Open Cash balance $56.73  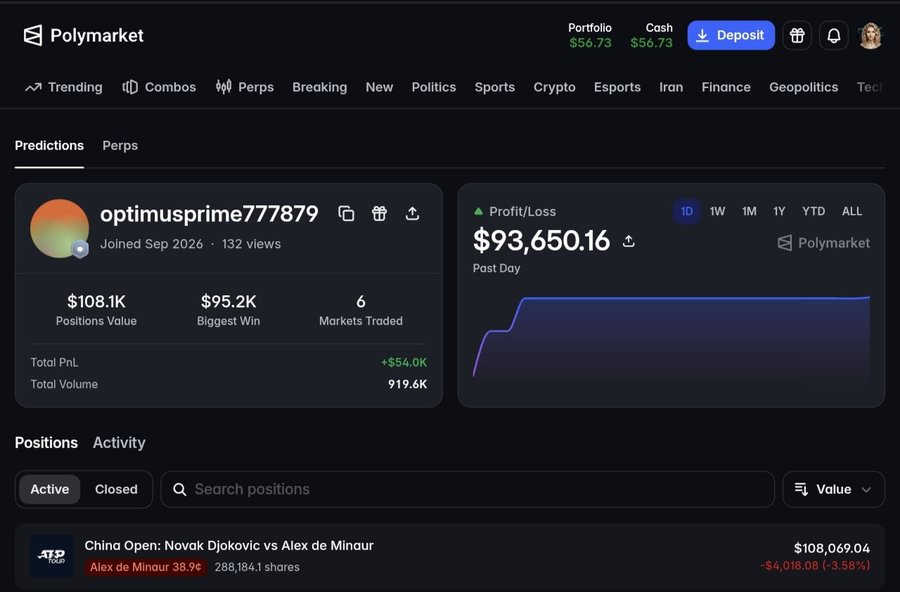(651, 36)
